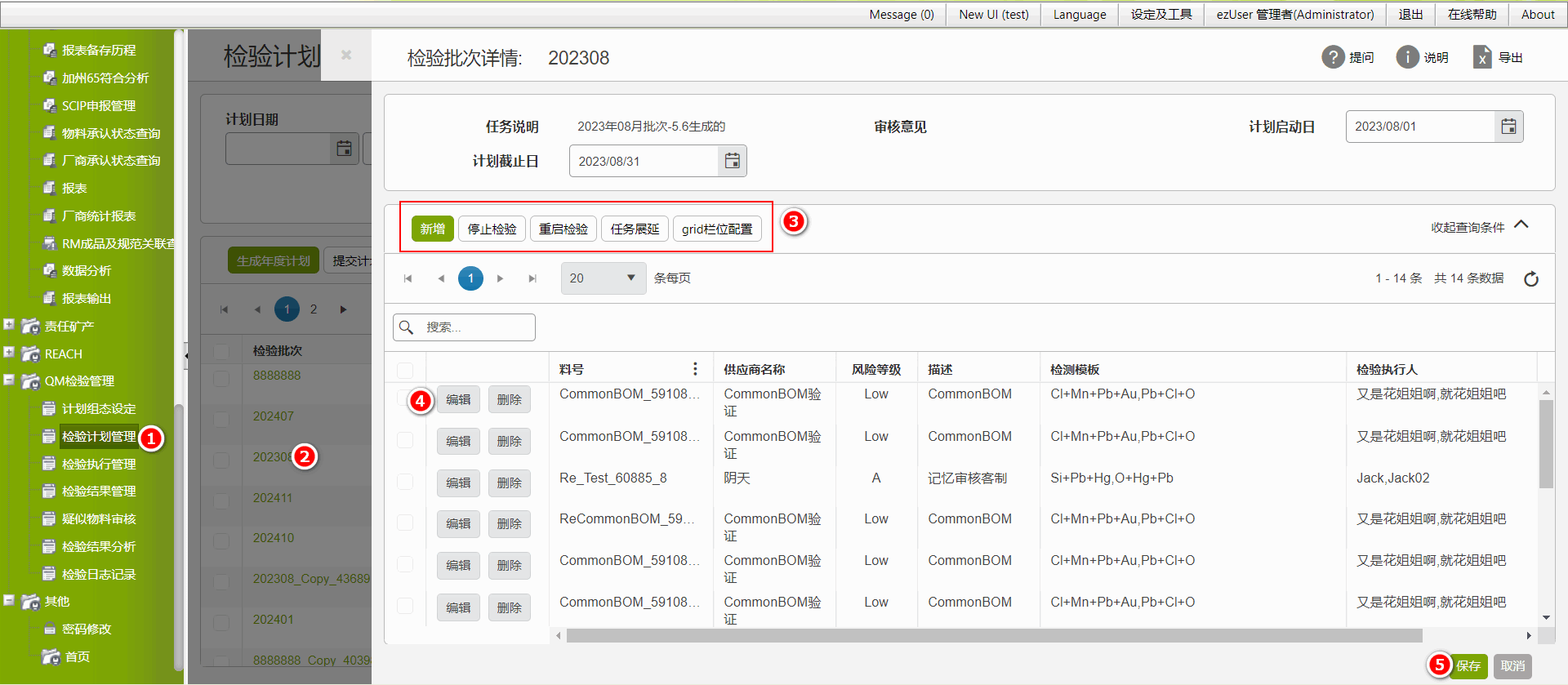Expand the 责任矿产 tree node
This screenshot has height=685, width=1568.
coord(9,324)
